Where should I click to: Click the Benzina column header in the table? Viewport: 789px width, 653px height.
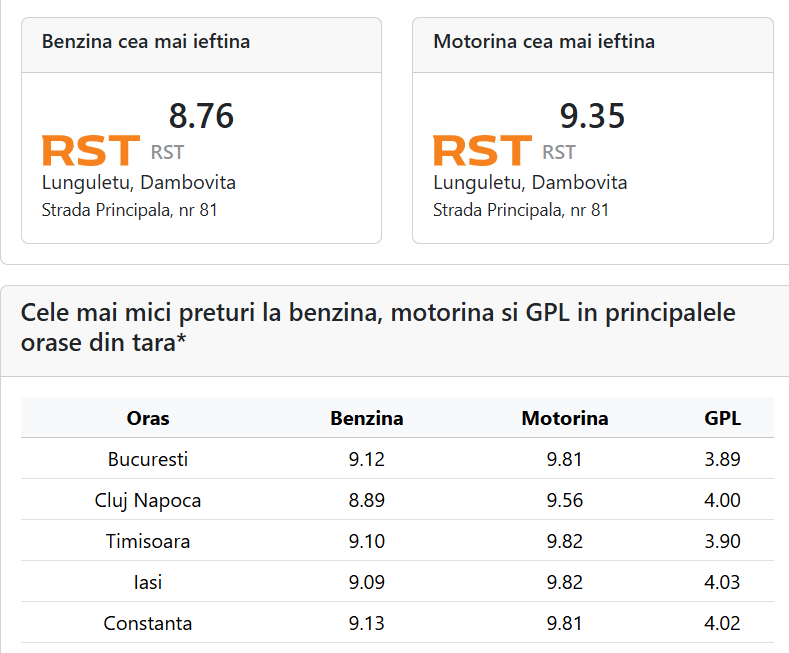[367, 418]
